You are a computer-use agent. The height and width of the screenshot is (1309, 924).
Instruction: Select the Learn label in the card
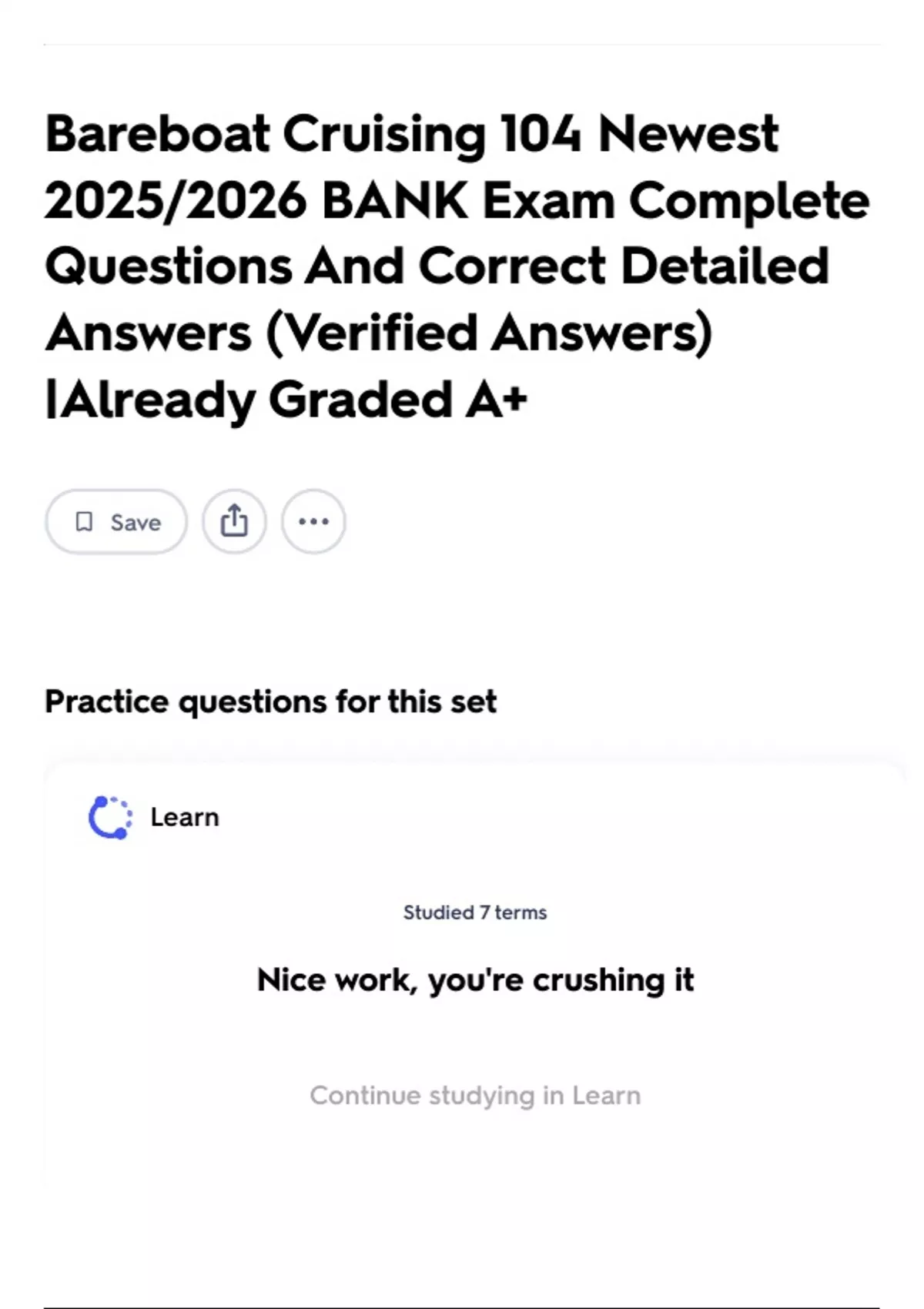click(x=185, y=817)
